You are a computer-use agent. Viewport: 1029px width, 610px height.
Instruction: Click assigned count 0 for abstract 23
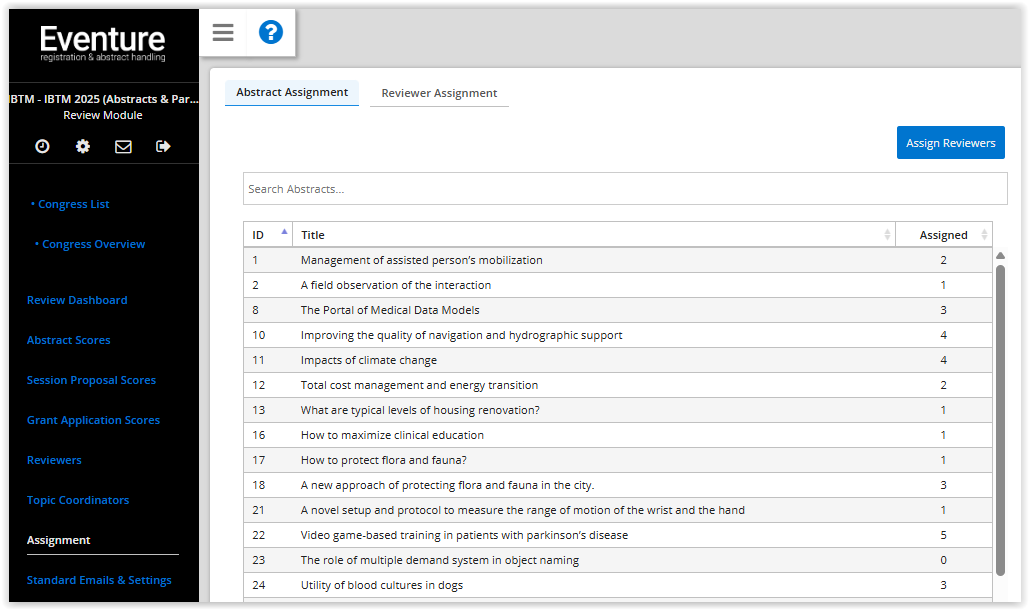point(943,559)
